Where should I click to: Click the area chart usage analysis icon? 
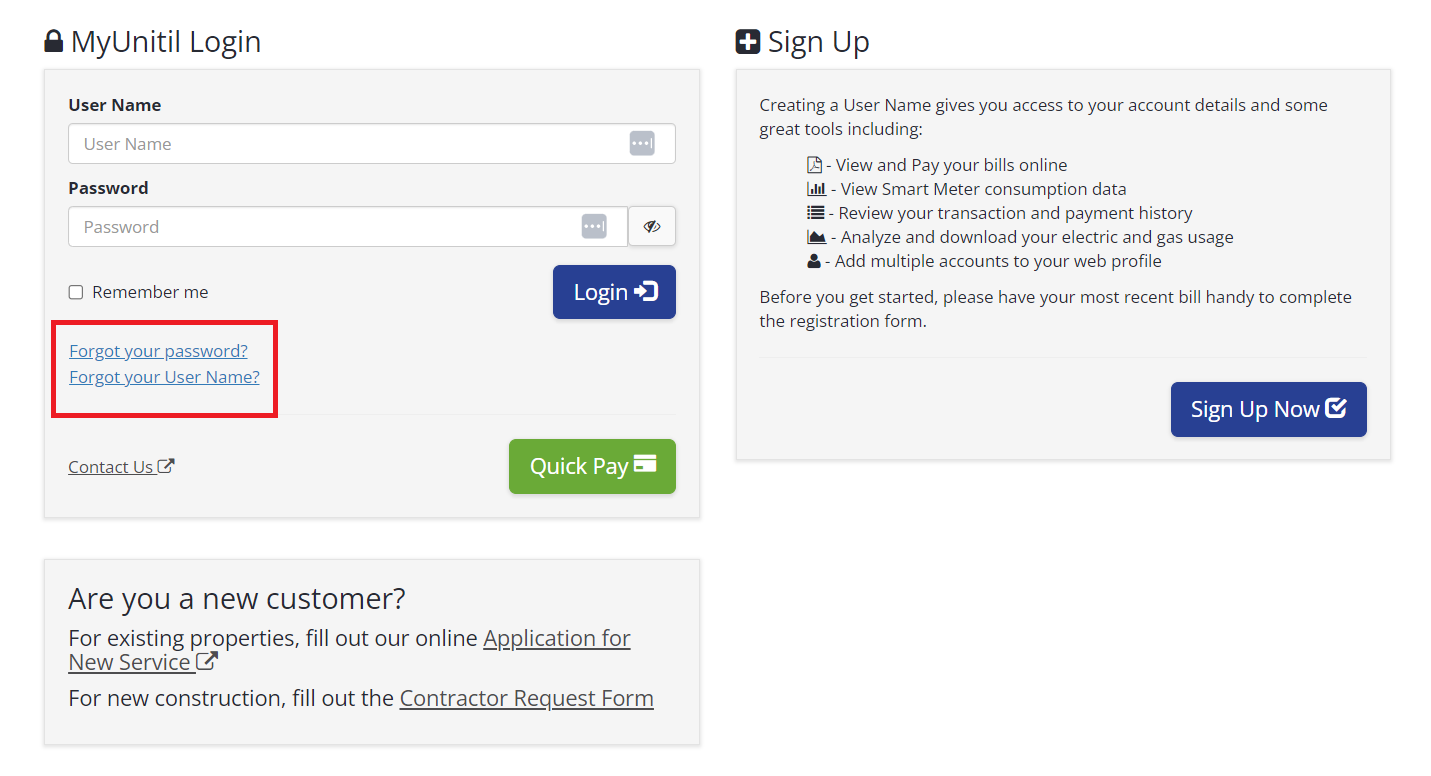(x=817, y=237)
